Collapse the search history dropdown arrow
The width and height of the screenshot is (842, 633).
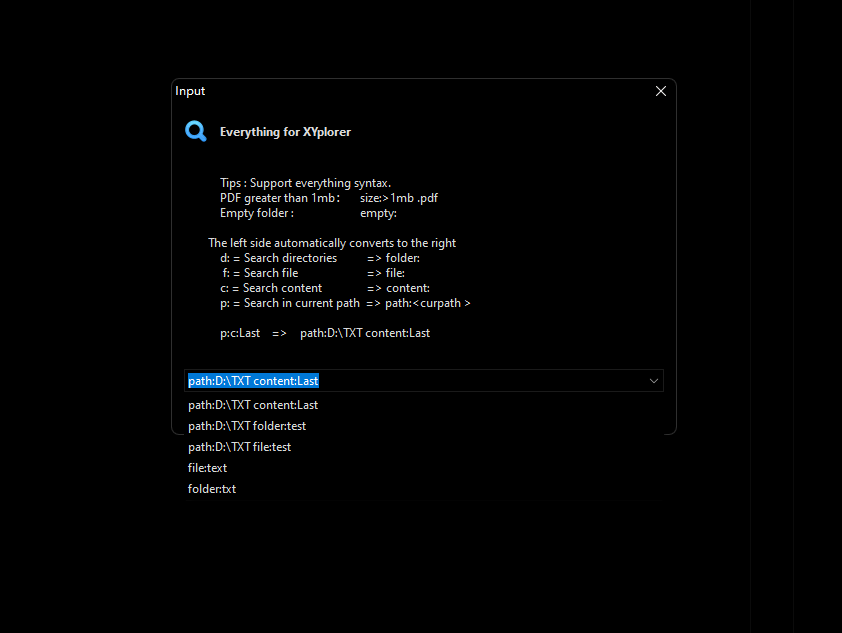tap(654, 381)
